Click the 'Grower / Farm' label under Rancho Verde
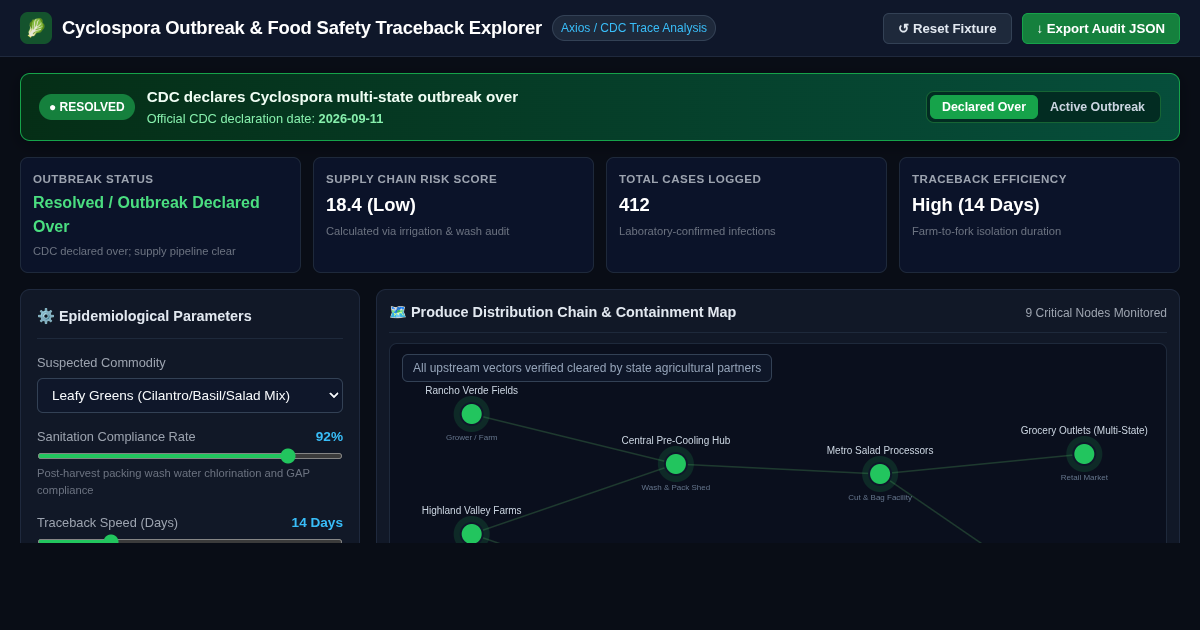This screenshot has height=630, width=1200. tap(472, 438)
